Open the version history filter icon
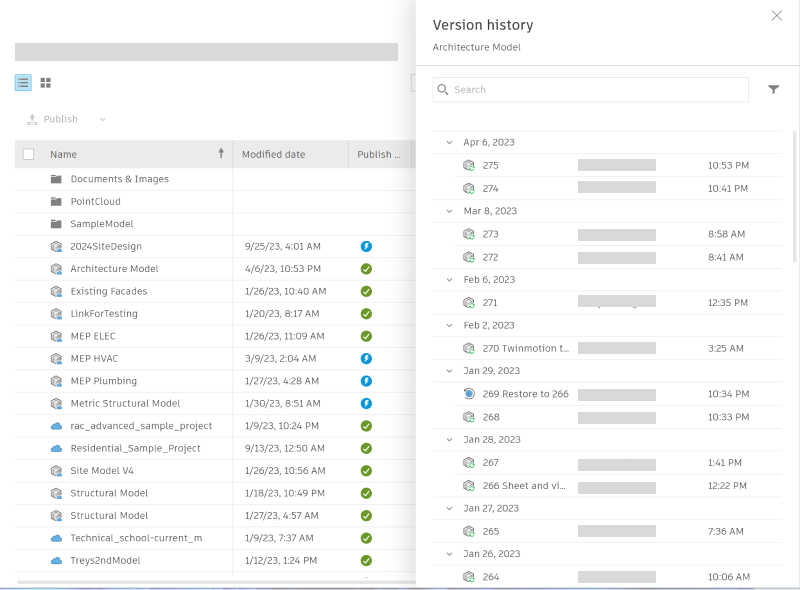The height and width of the screenshot is (590, 800). (x=773, y=90)
